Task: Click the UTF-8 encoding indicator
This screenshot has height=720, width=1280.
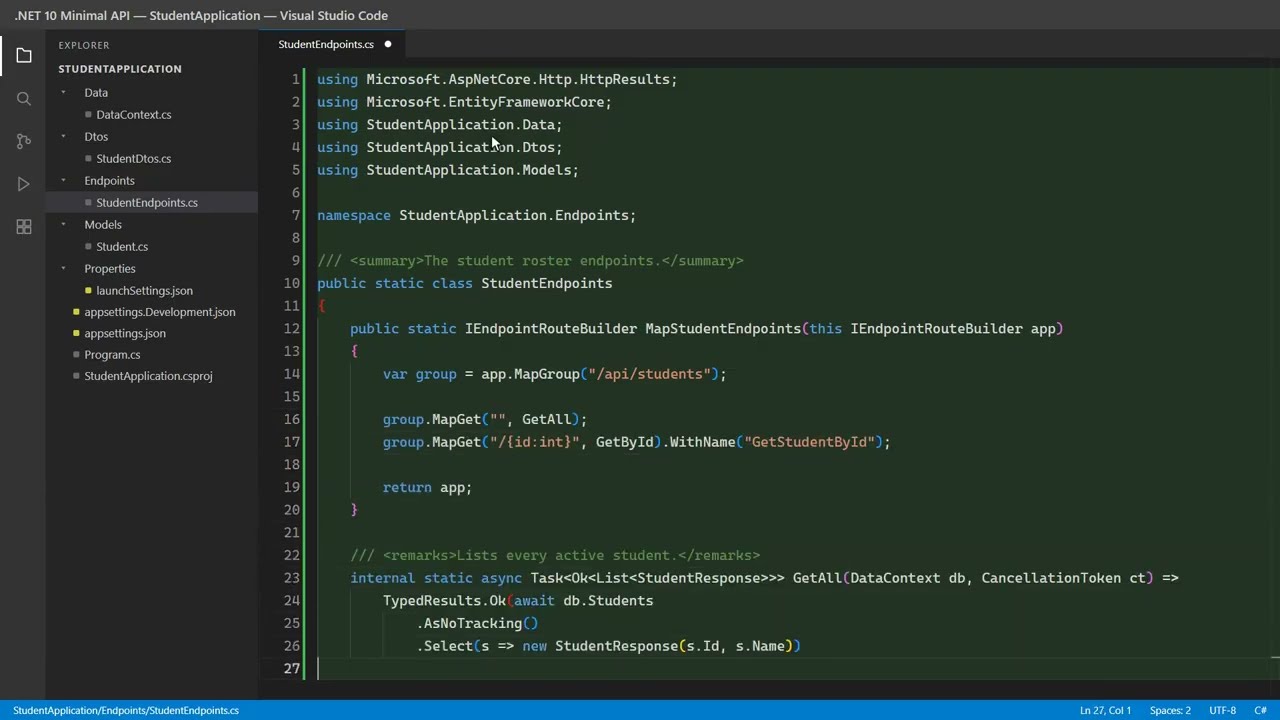Action: pyautogui.click(x=1222, y=710)
